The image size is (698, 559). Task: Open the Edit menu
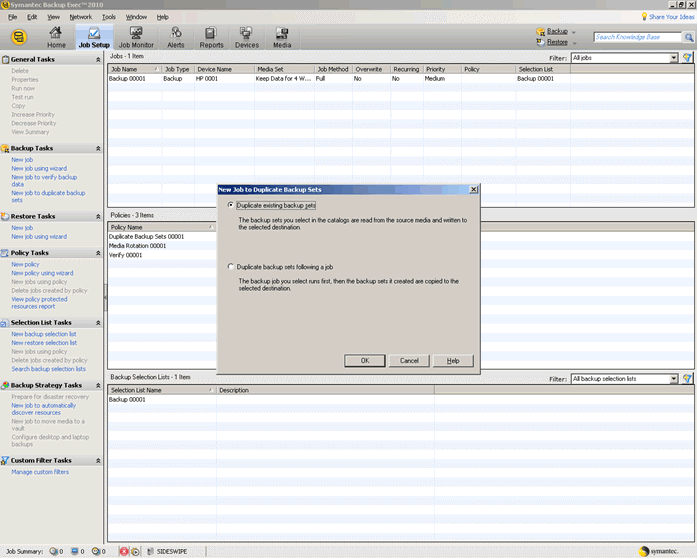[x=32, y=17]
